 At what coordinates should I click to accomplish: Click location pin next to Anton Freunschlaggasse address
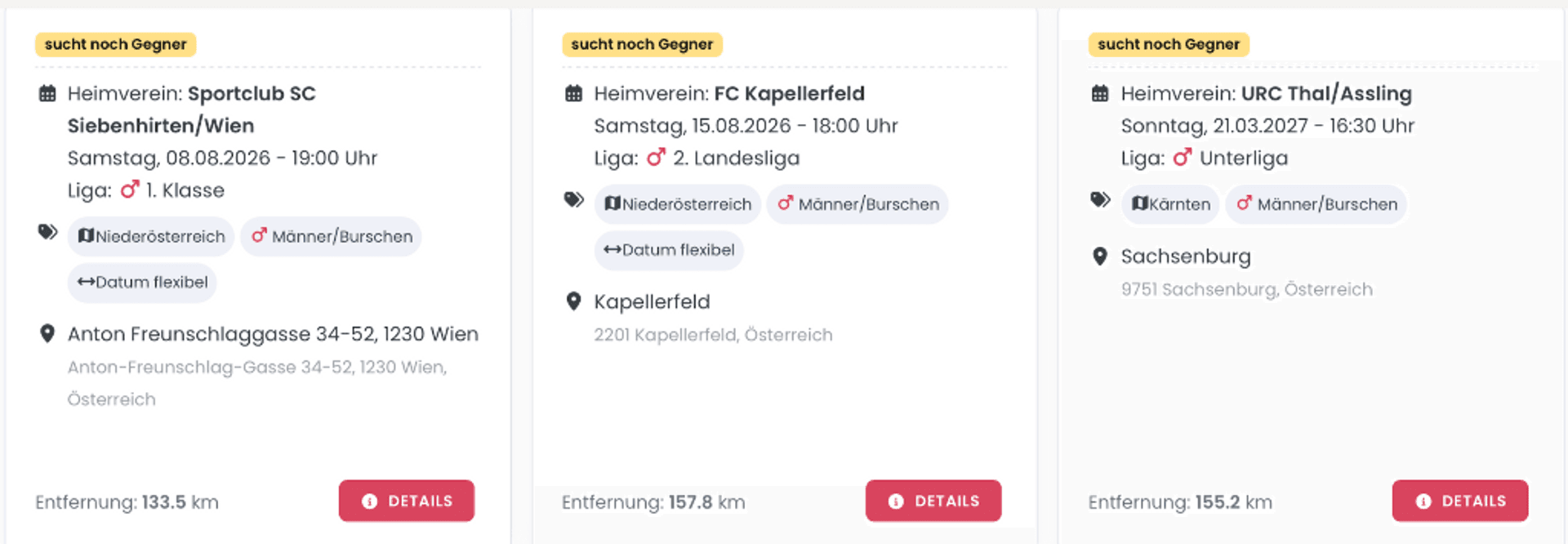pyautogui.click(x=47, y=334)
